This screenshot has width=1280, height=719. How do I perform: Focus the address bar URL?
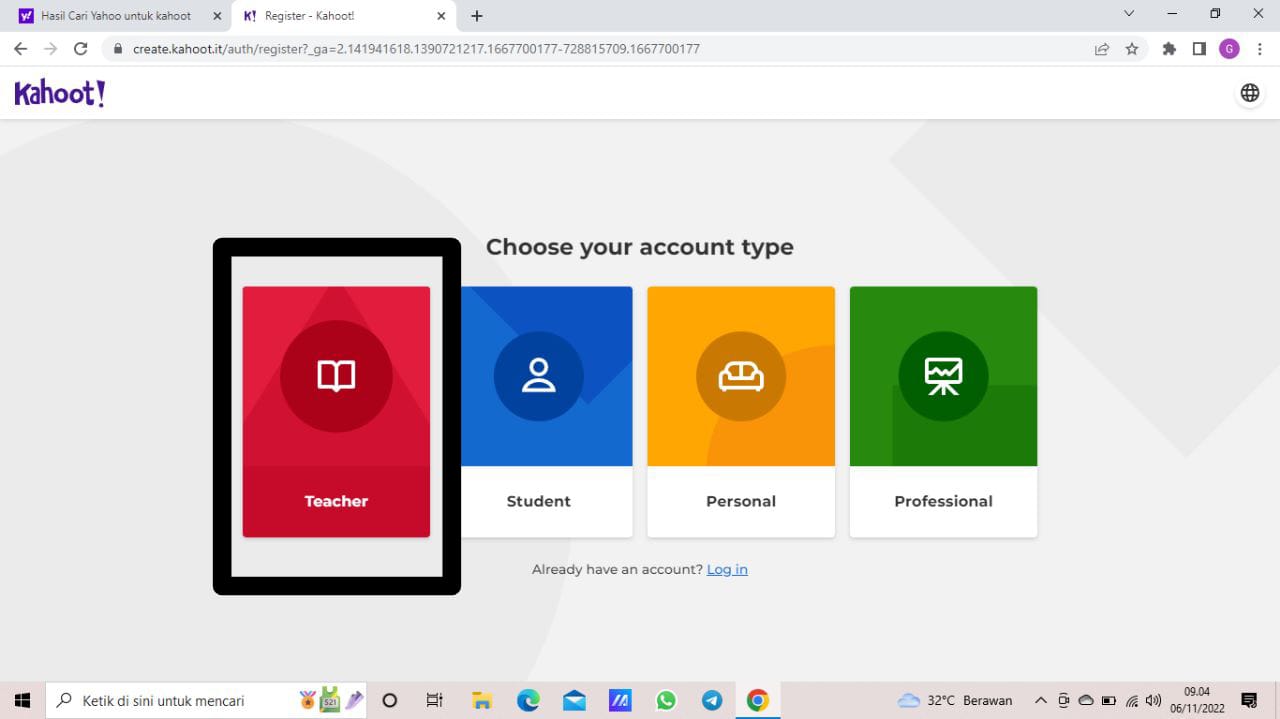pos(416,48)
